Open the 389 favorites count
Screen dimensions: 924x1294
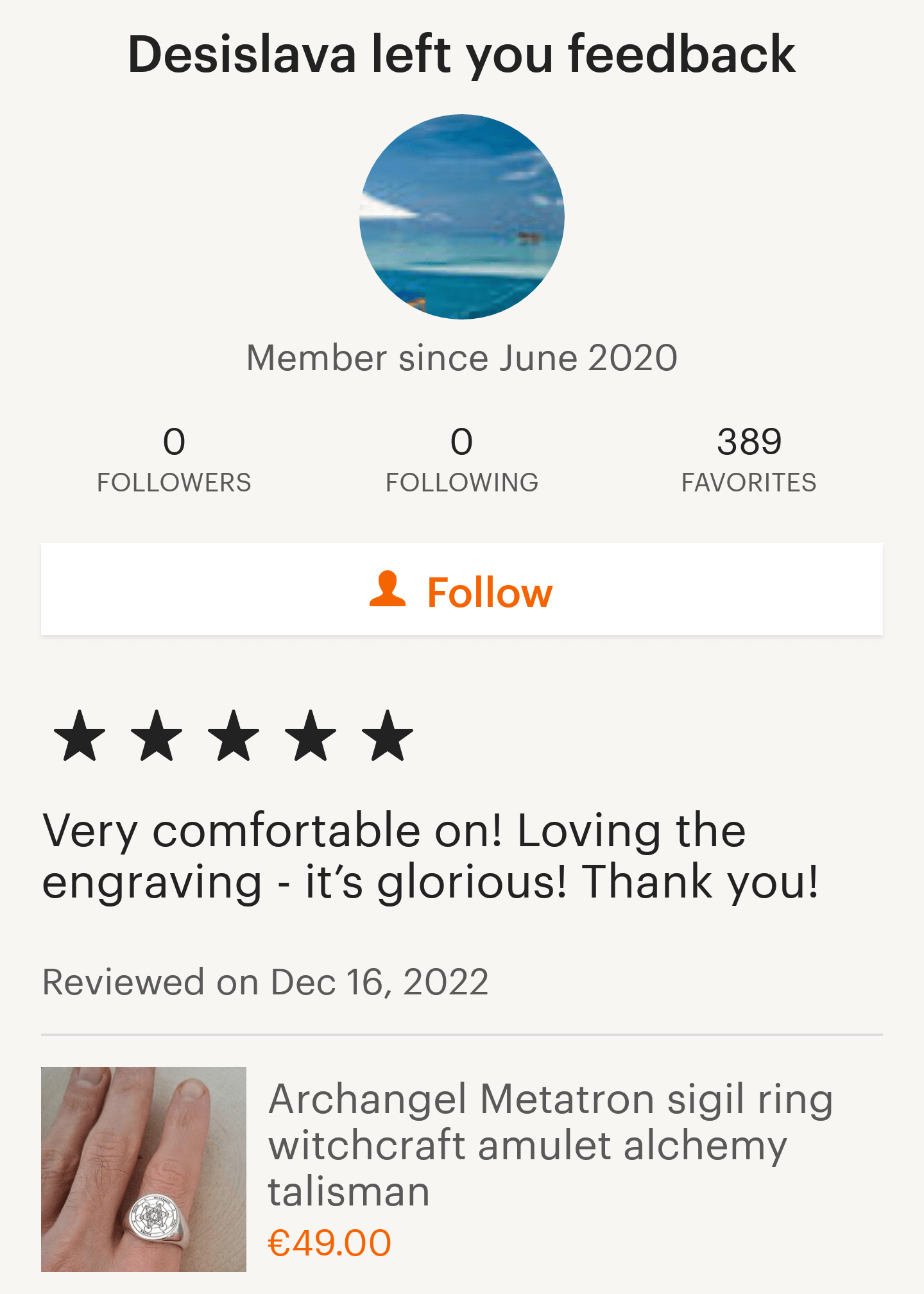point(749,441)
